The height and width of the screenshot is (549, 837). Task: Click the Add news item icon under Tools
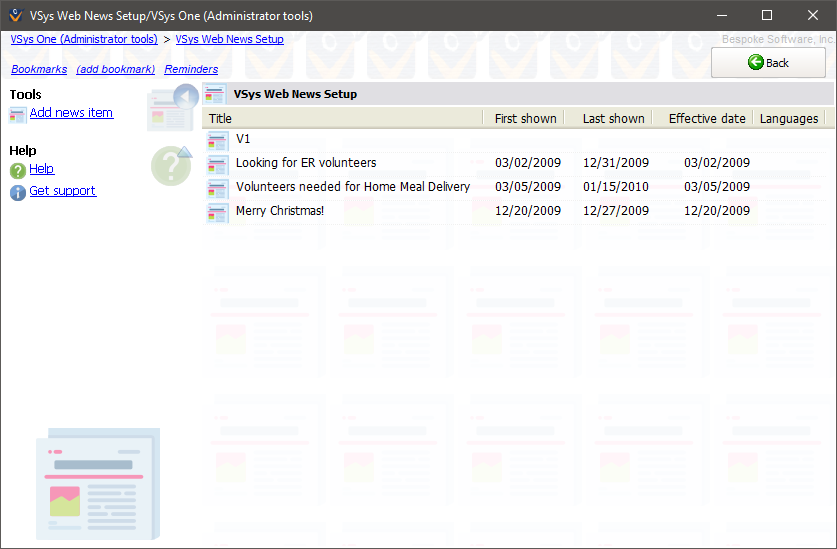point(18,114)
